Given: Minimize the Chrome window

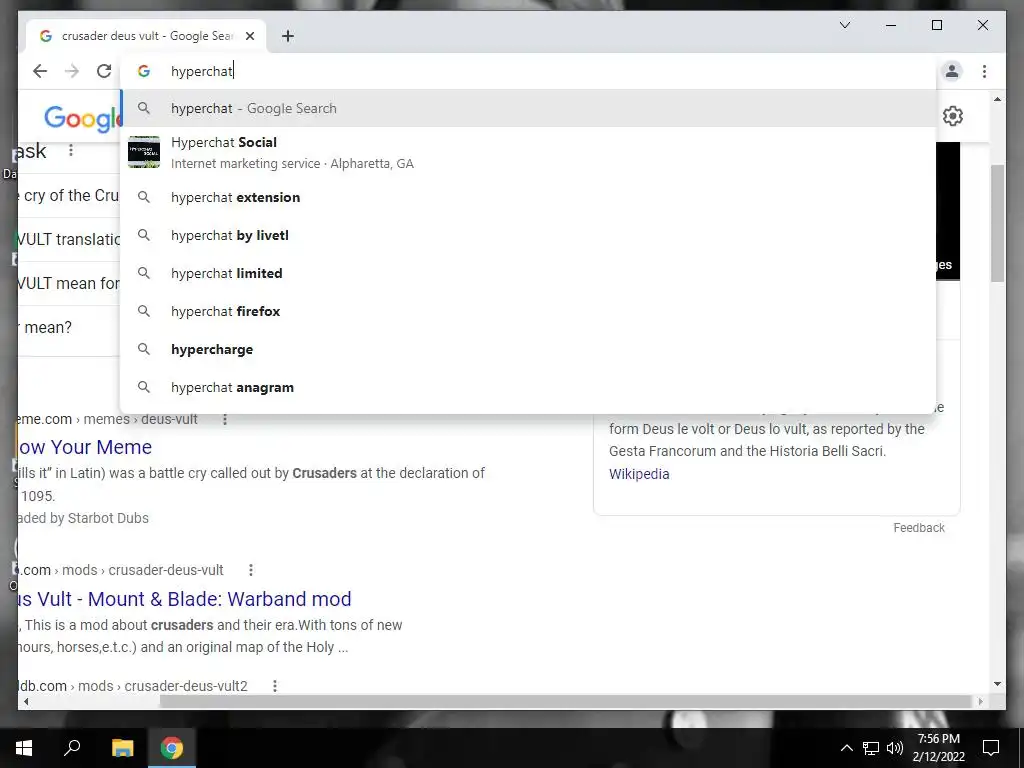Looking at the screenshot, I should tap(891, 25).
